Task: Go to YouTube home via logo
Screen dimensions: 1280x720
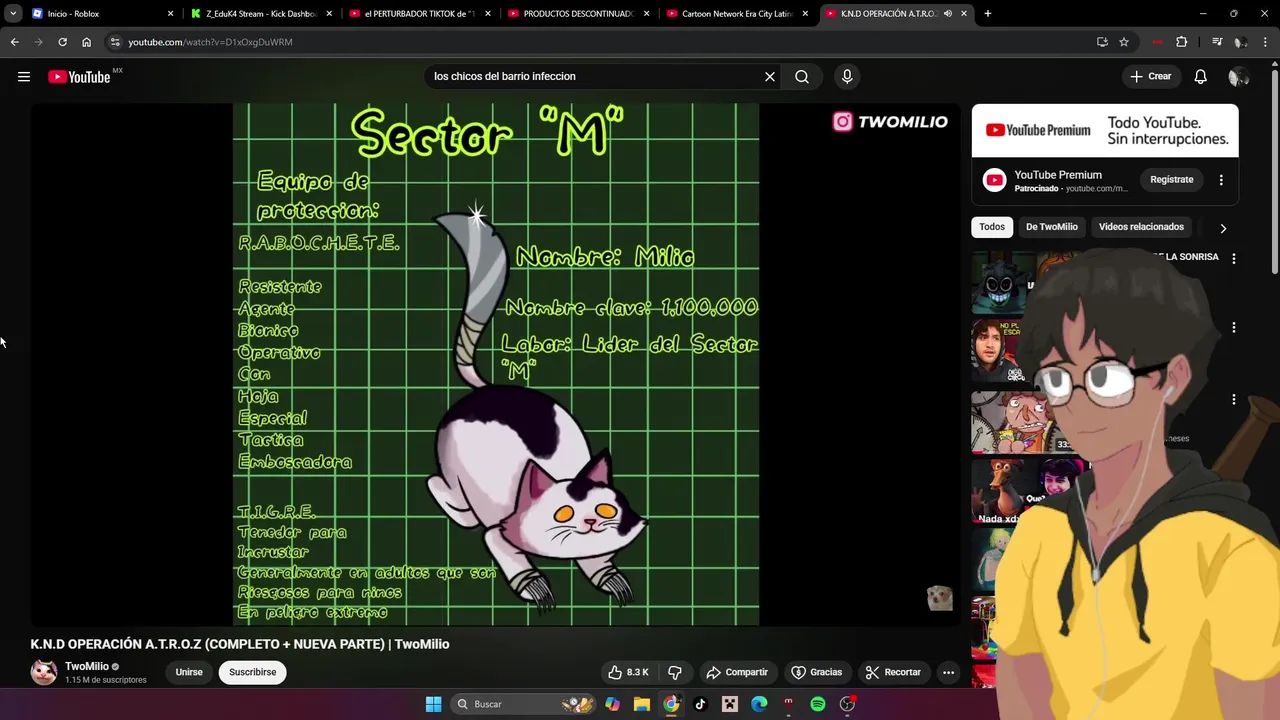Action: click(x=79, y=77)
